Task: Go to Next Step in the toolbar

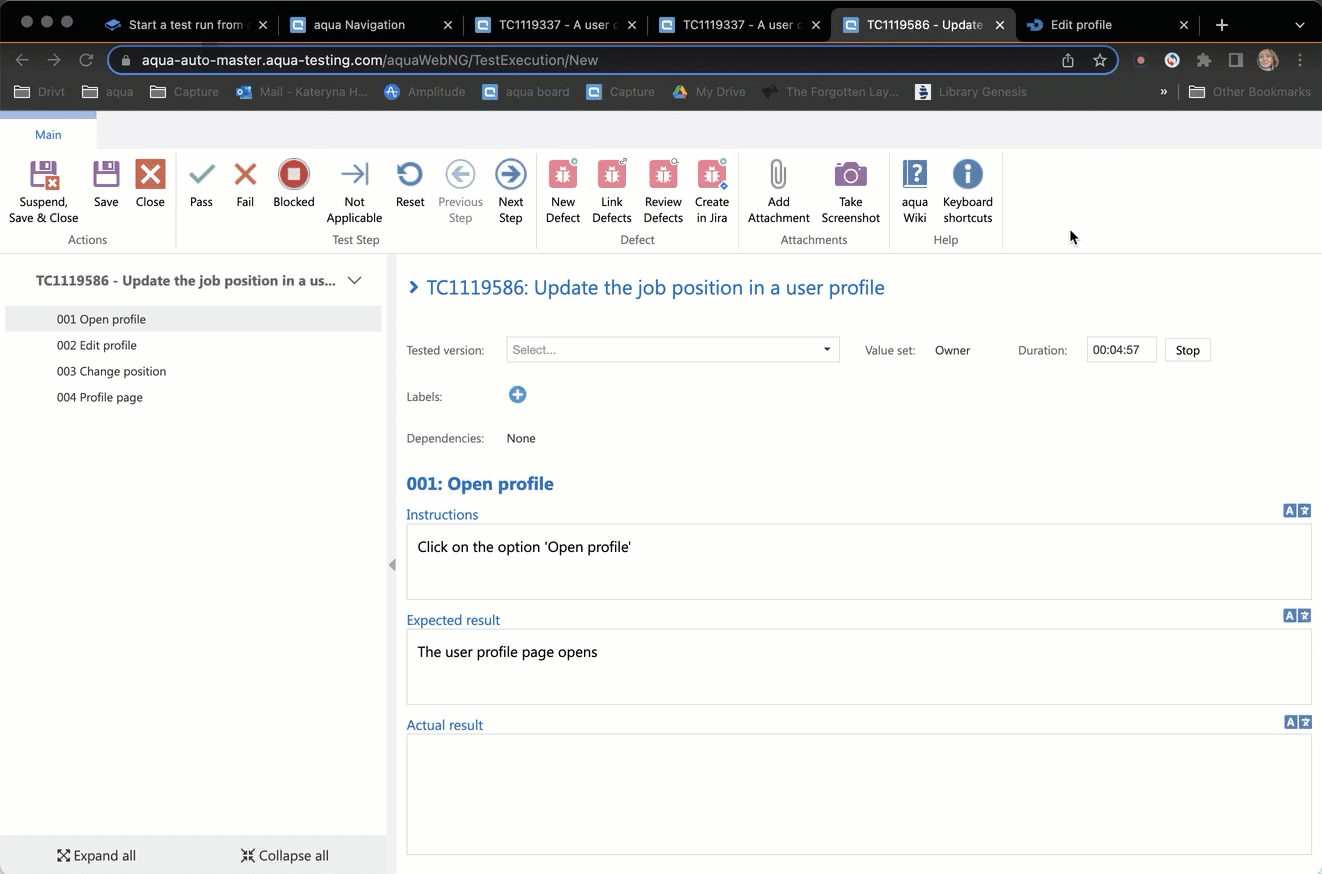Action: (510, 176)
